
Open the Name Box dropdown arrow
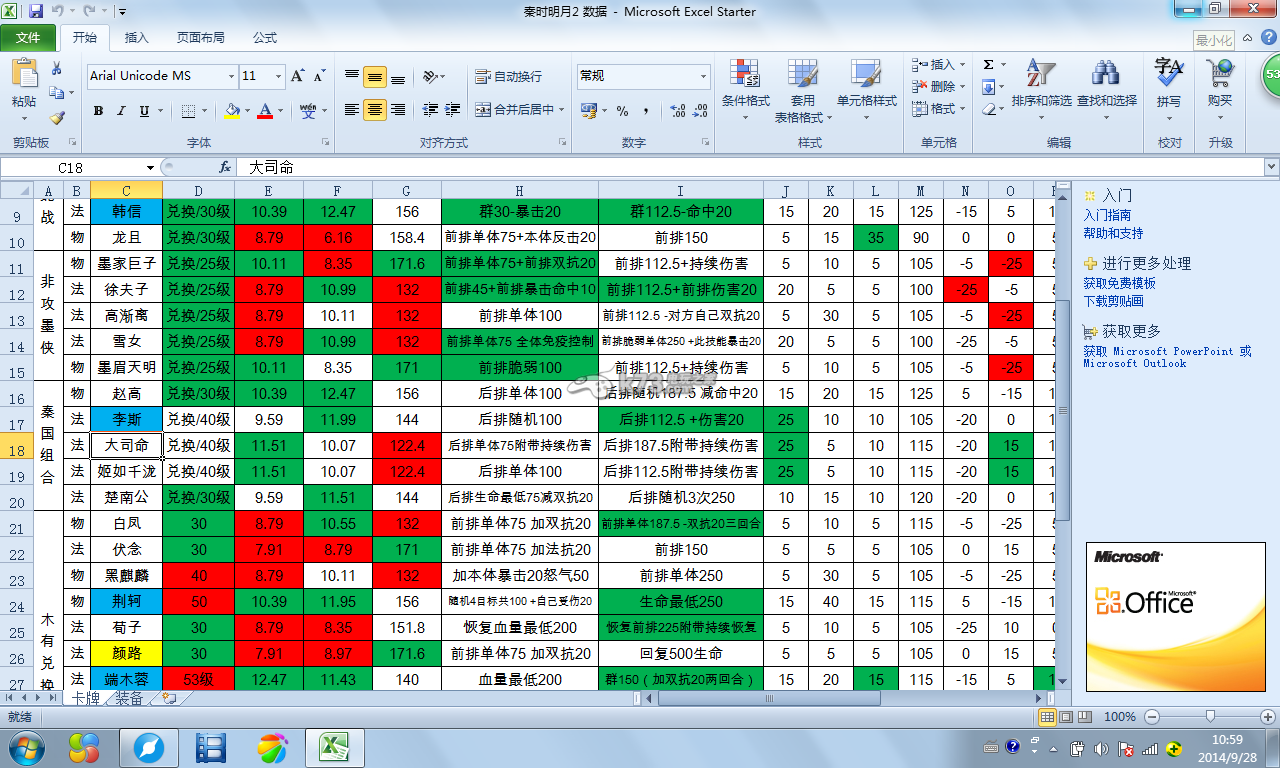tap(151, 168)
